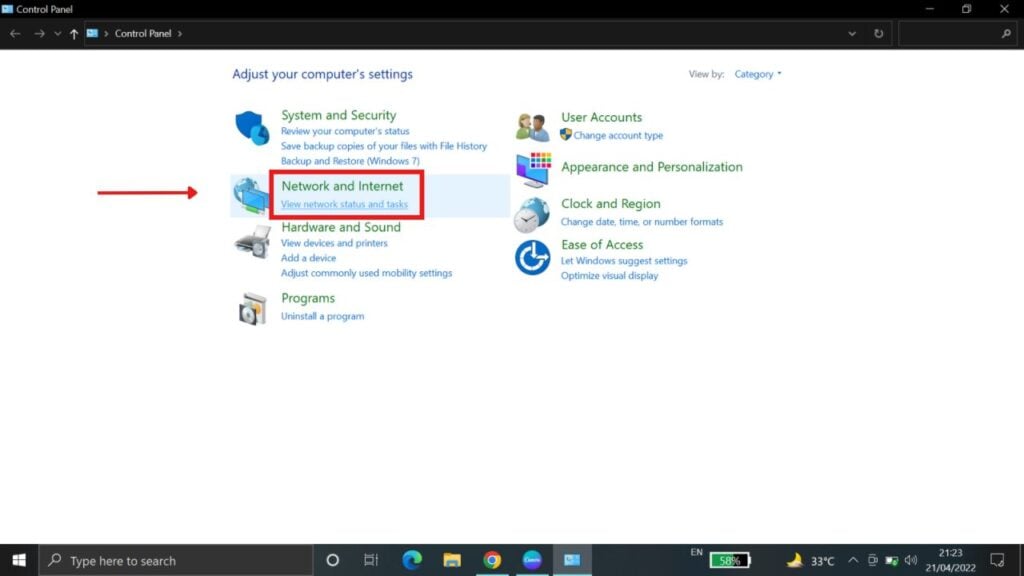
Task: Open the volume control in system tray
Action: coord(911,560)
